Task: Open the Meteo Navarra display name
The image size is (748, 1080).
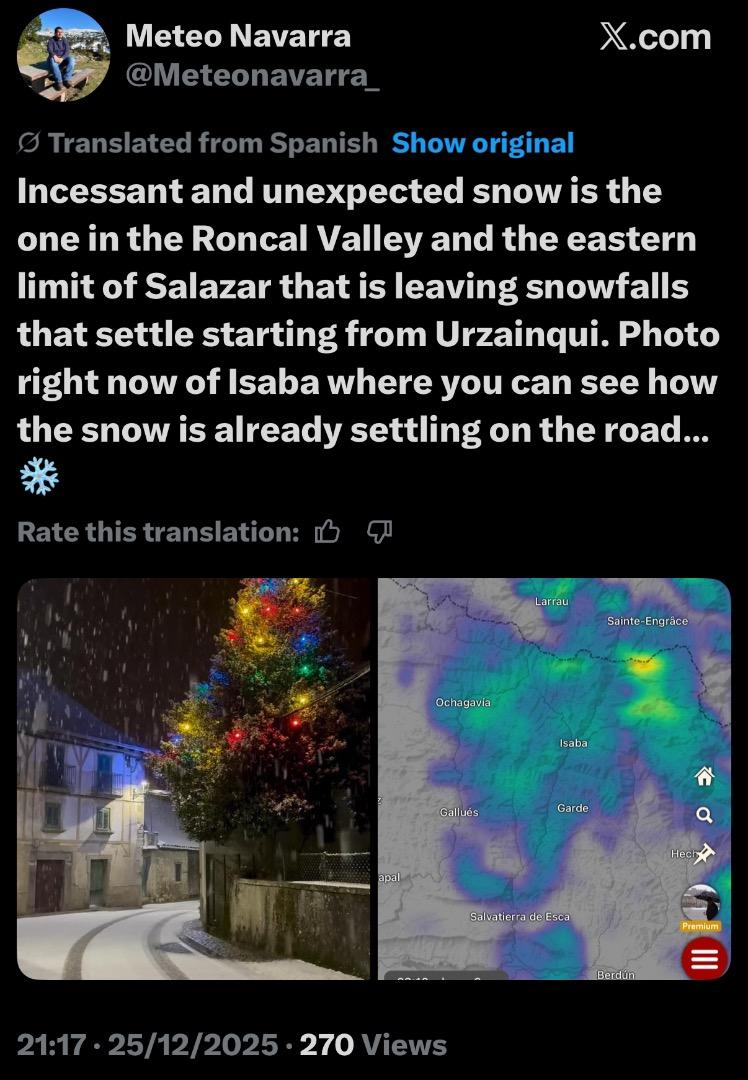Action: pos(238,36)
